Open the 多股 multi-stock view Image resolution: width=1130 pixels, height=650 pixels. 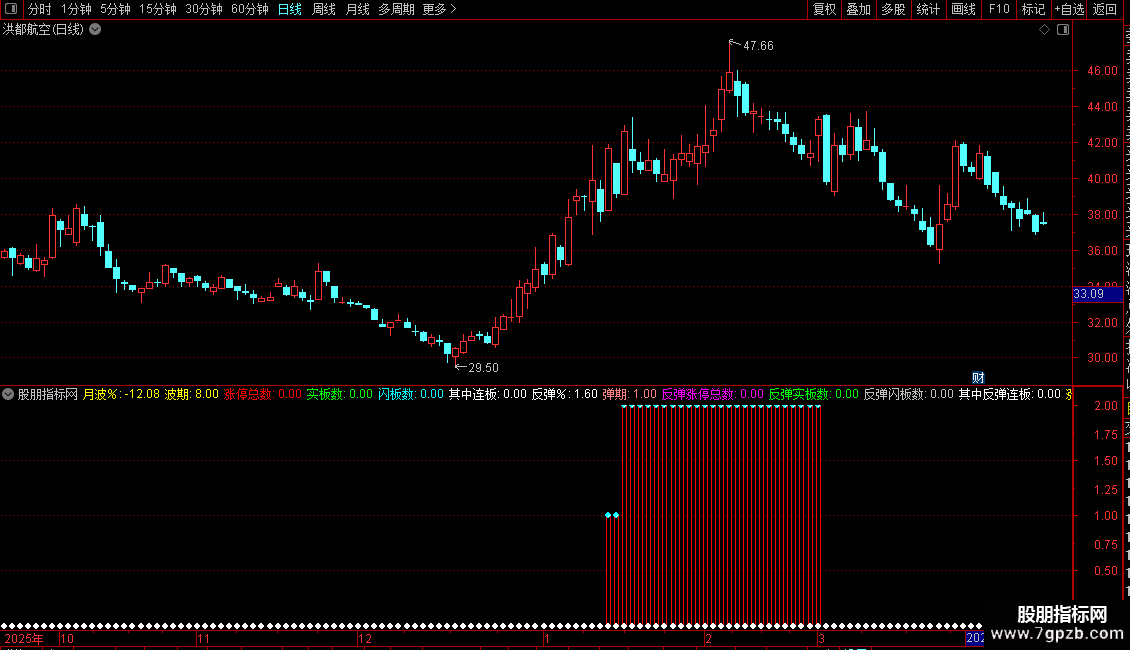pos(894,9)
